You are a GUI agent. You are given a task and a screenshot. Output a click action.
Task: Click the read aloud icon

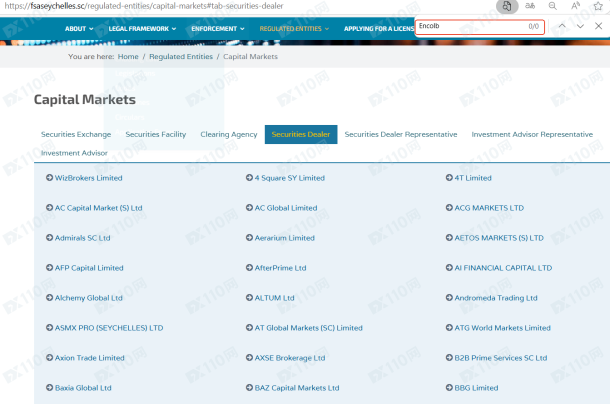click(575, 6)
